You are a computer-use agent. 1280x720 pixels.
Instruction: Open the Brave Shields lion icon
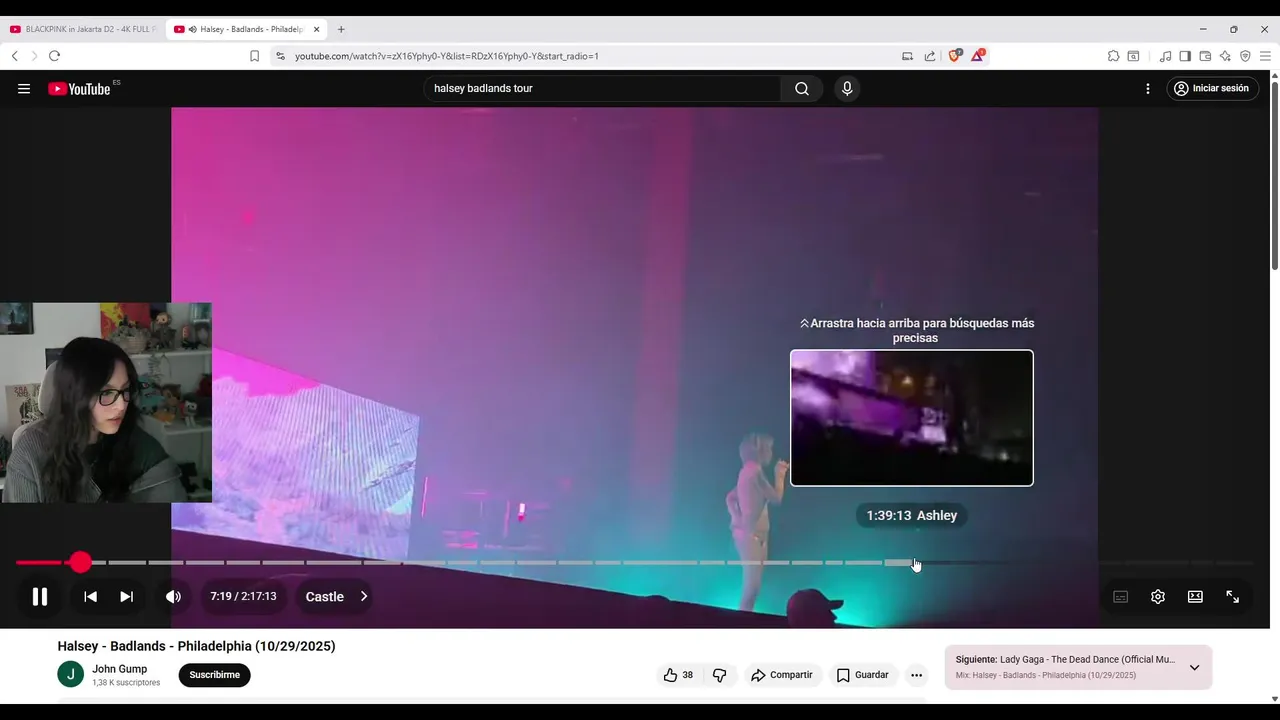954,56
